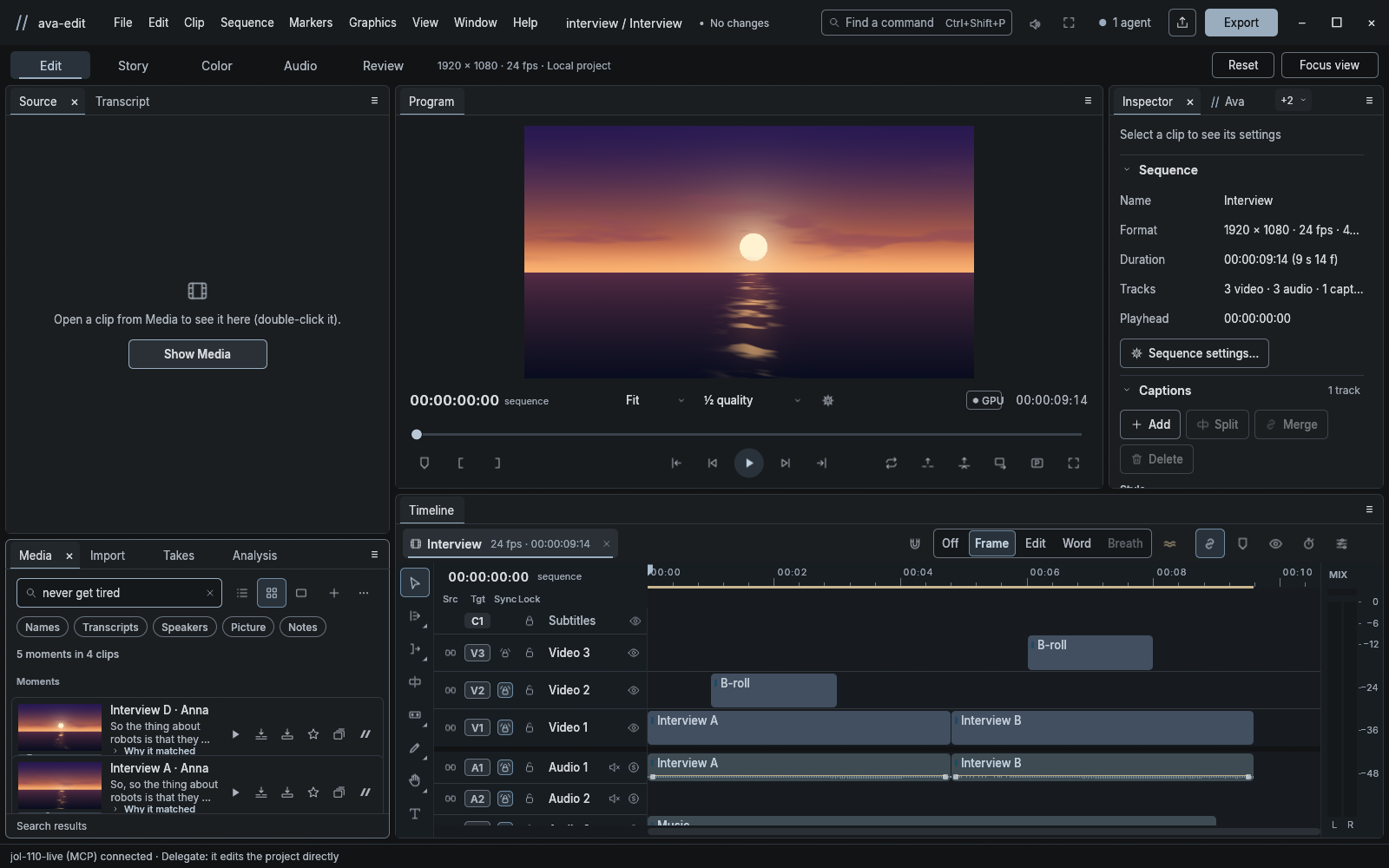Screen dimensions: 1389x868
Task: Switch media browser to grid view
Action: point(272,593)
